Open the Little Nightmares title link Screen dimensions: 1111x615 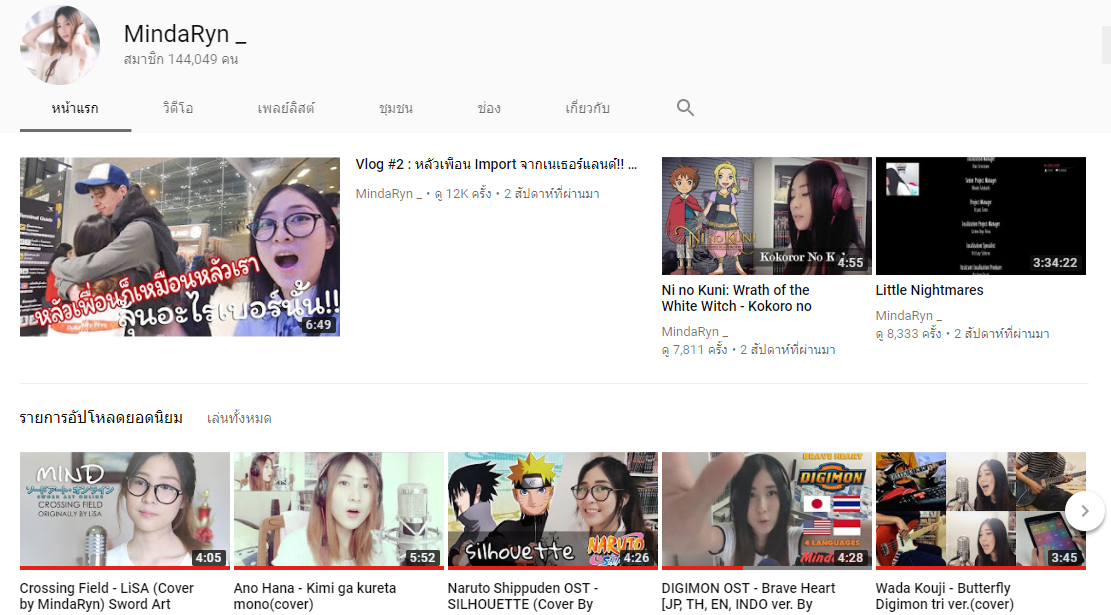930,290
